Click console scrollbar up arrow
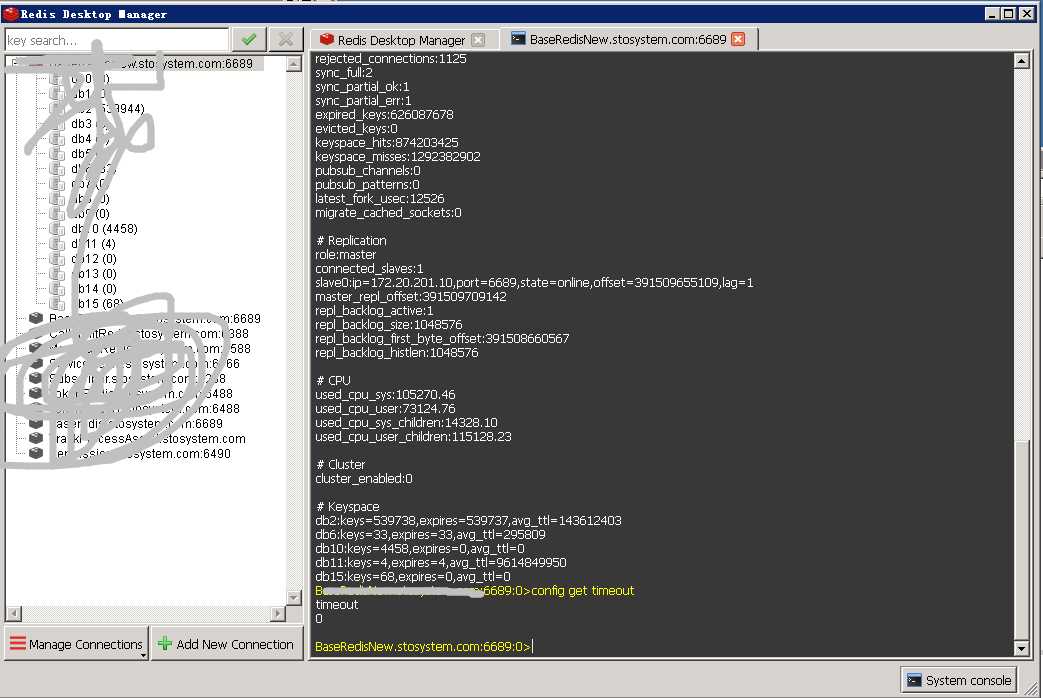Viewport: 1043px width, 698px height. click(1022, 61)
